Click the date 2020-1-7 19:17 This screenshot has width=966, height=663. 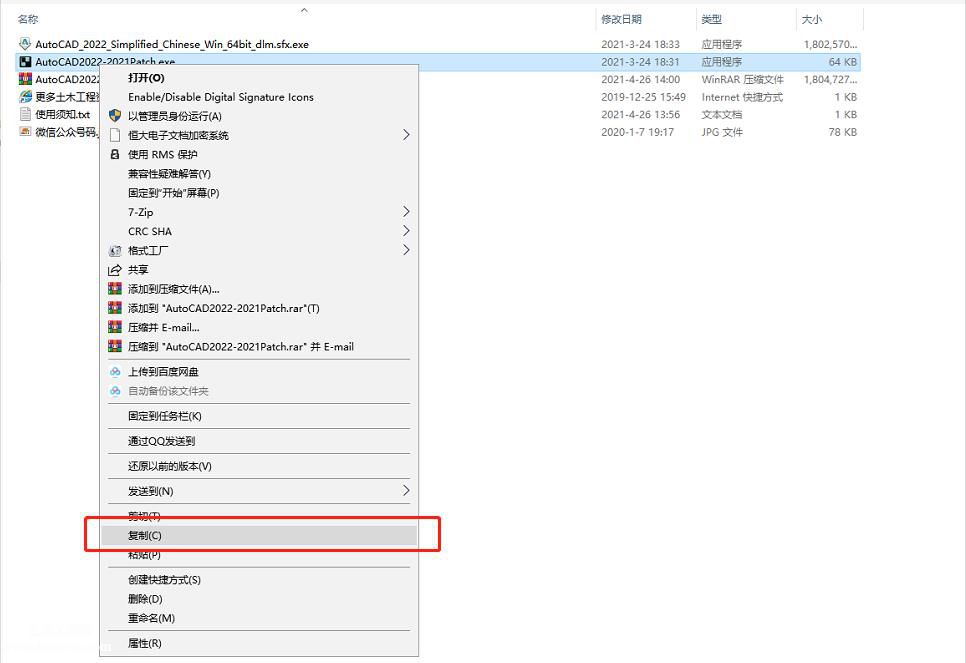(x=637, y=131)
